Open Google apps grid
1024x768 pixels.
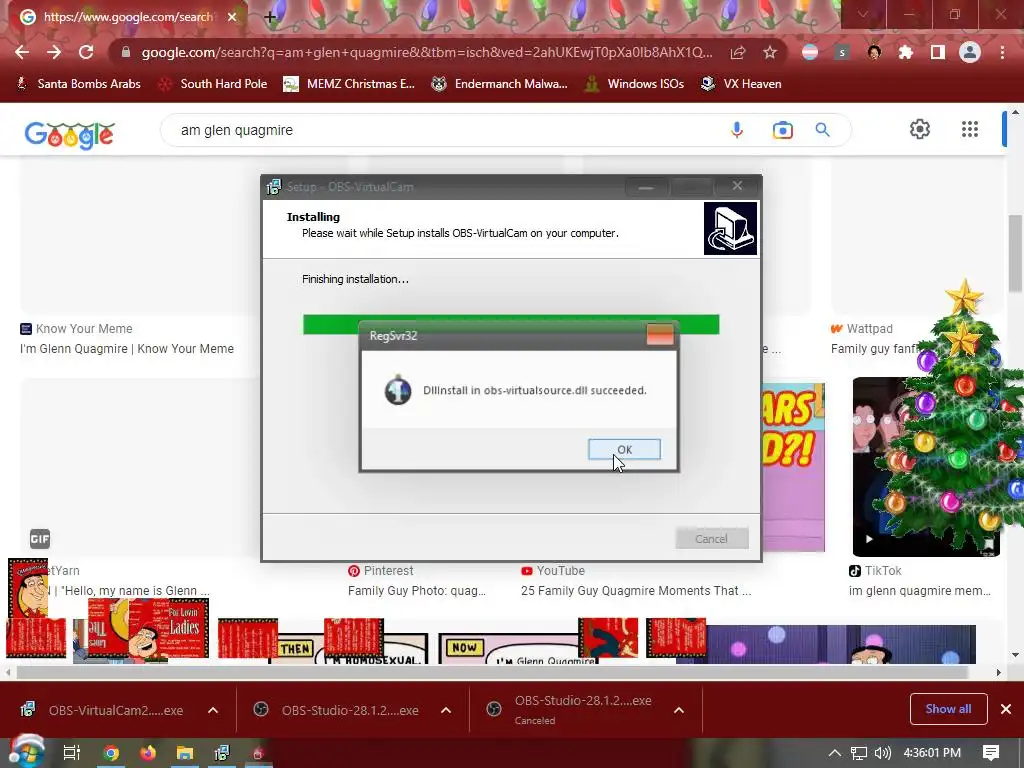[x=970, y=129]
